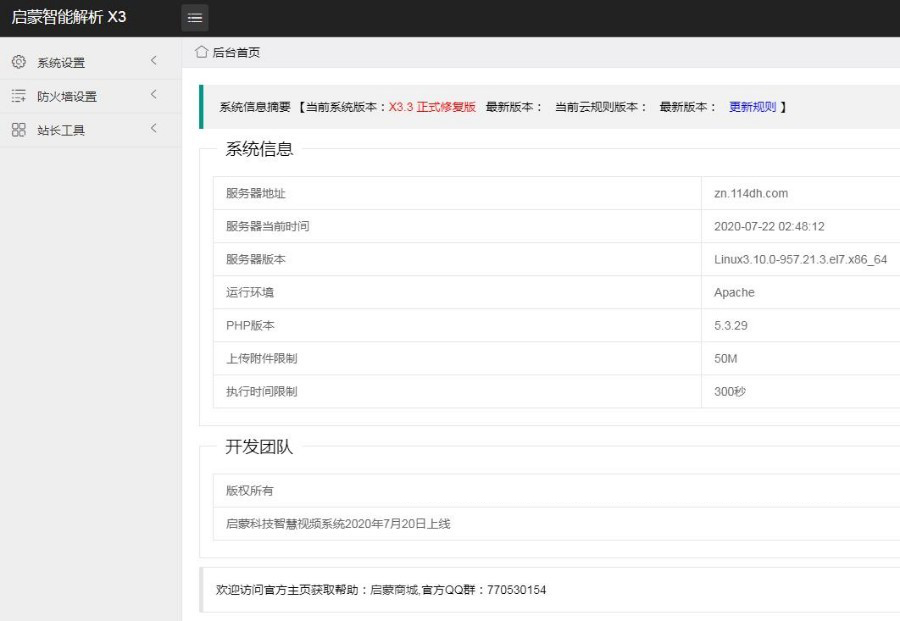The width and height of the screenshot is (900, 621).
Task: Click the QQ group number 770530154
Action: 516,590
